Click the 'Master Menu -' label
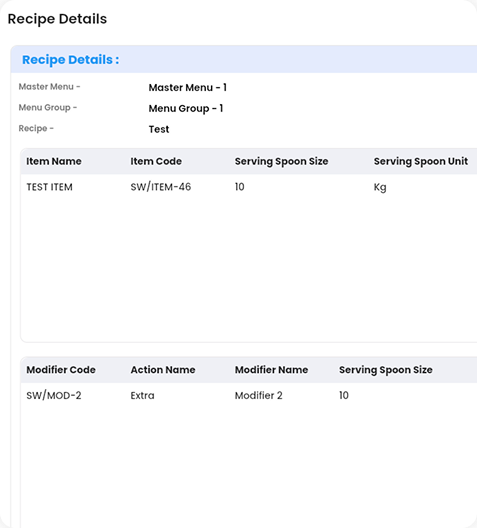 (49, 87)
